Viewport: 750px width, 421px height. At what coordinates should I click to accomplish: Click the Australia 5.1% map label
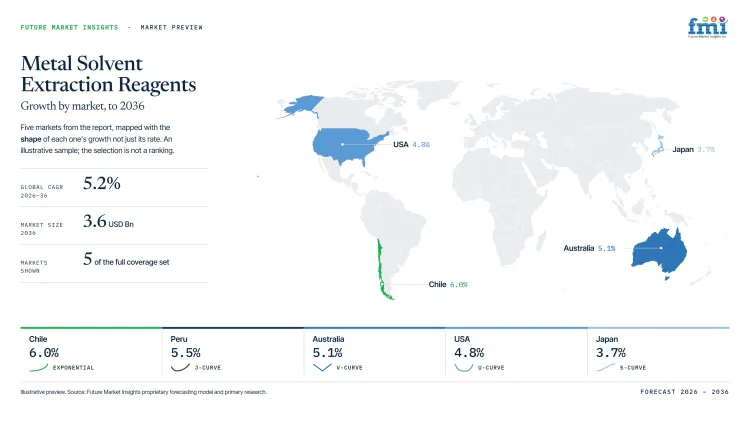(589, 248)
